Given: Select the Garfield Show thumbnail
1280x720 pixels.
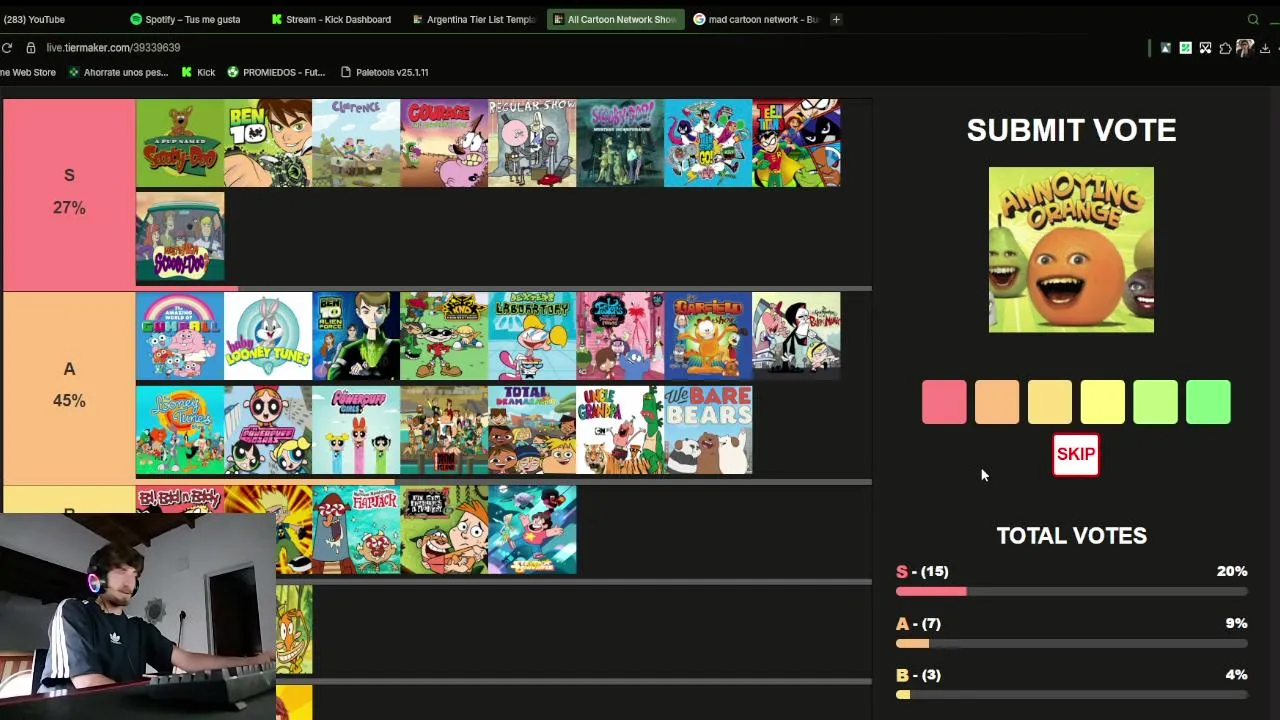Looking at the screenshot, I should 708,336.
